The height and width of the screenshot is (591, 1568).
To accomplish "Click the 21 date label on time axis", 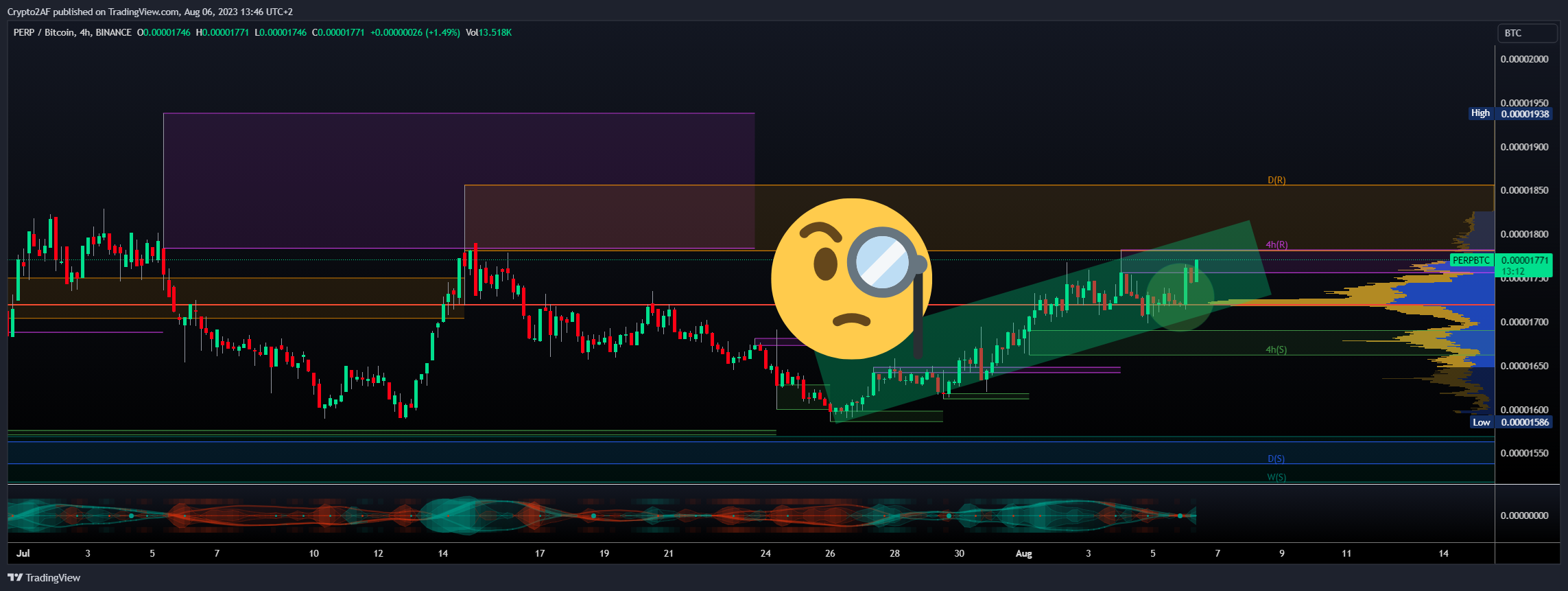I will 669,553.
